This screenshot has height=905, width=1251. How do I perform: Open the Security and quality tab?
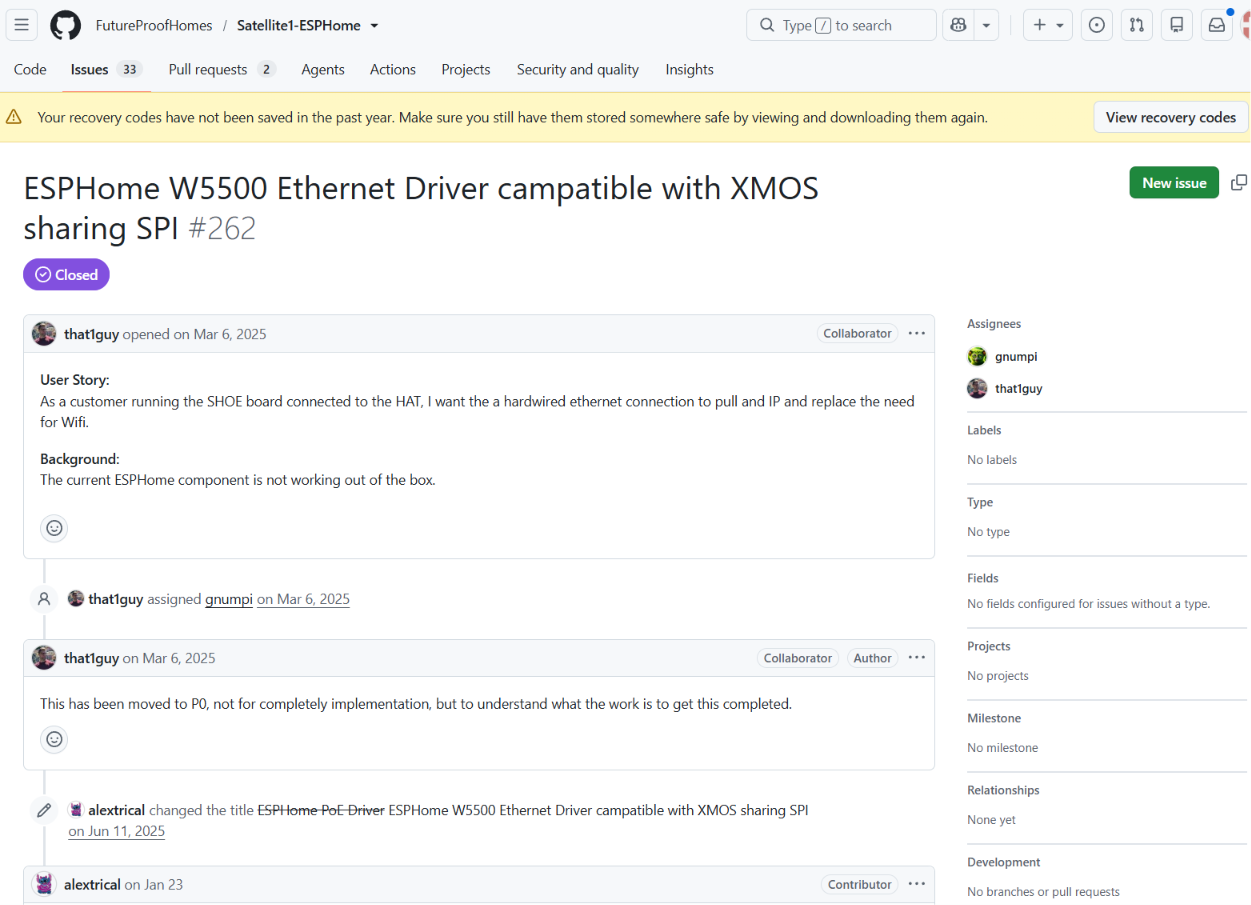pos(578,69)
